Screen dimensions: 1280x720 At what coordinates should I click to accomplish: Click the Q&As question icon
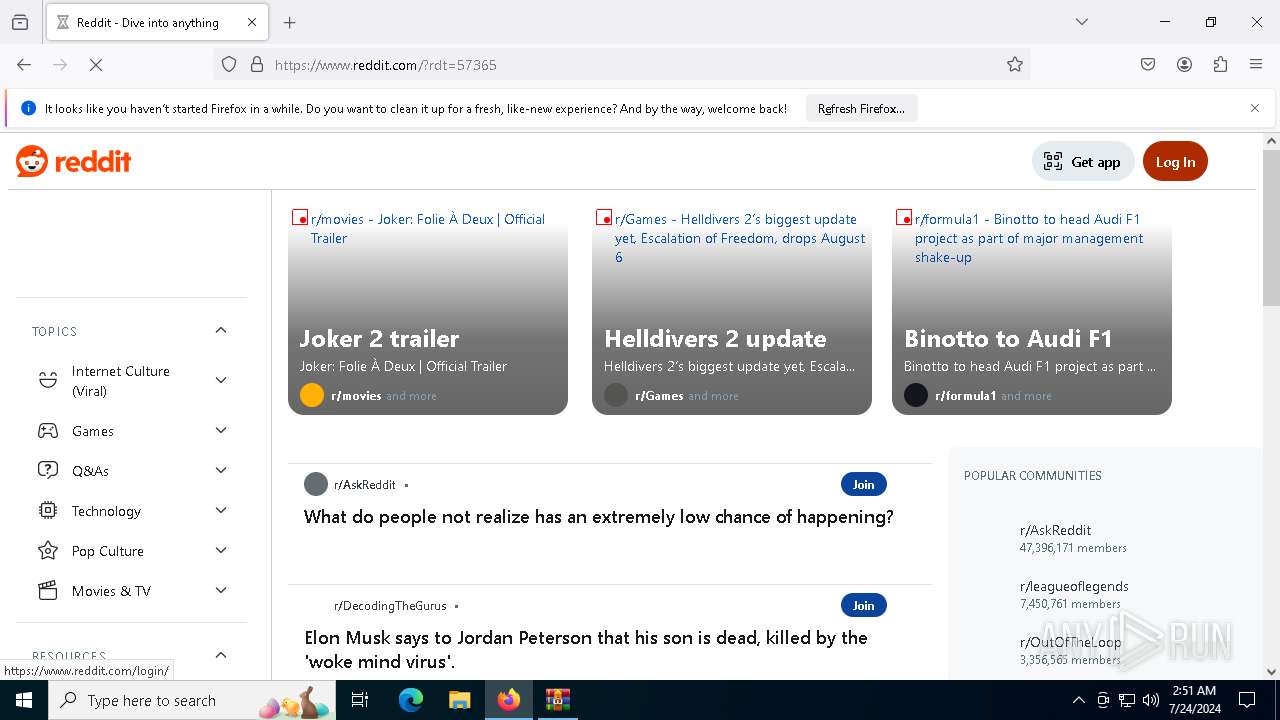(x=47, y=470)
